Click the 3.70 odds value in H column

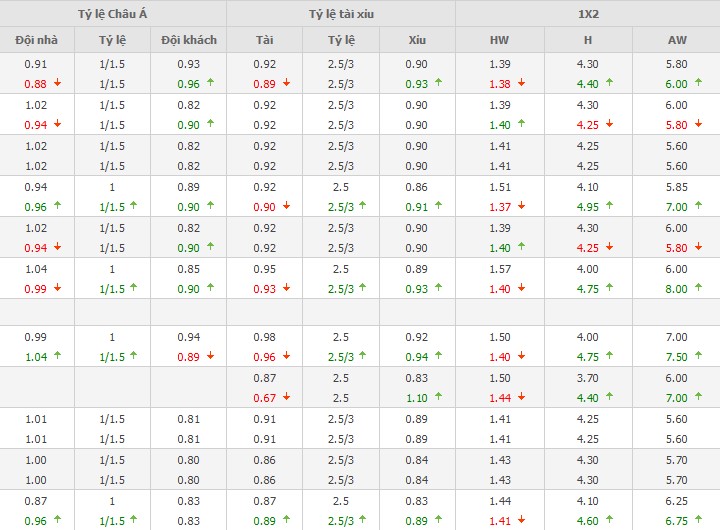pyautogui.click(x=587, y=377)
